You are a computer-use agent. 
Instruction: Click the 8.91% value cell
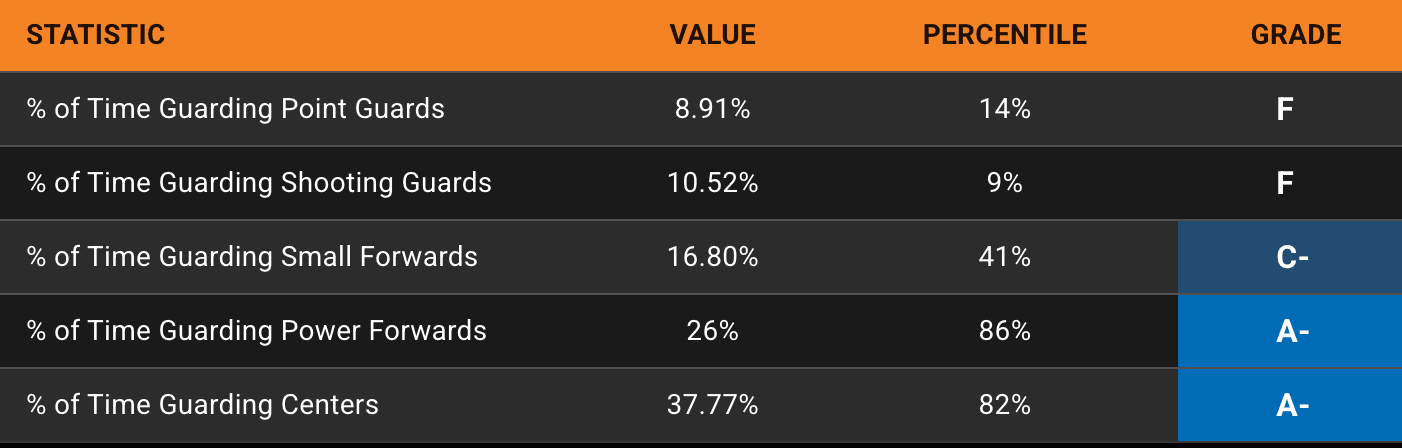tap(712, 109)
